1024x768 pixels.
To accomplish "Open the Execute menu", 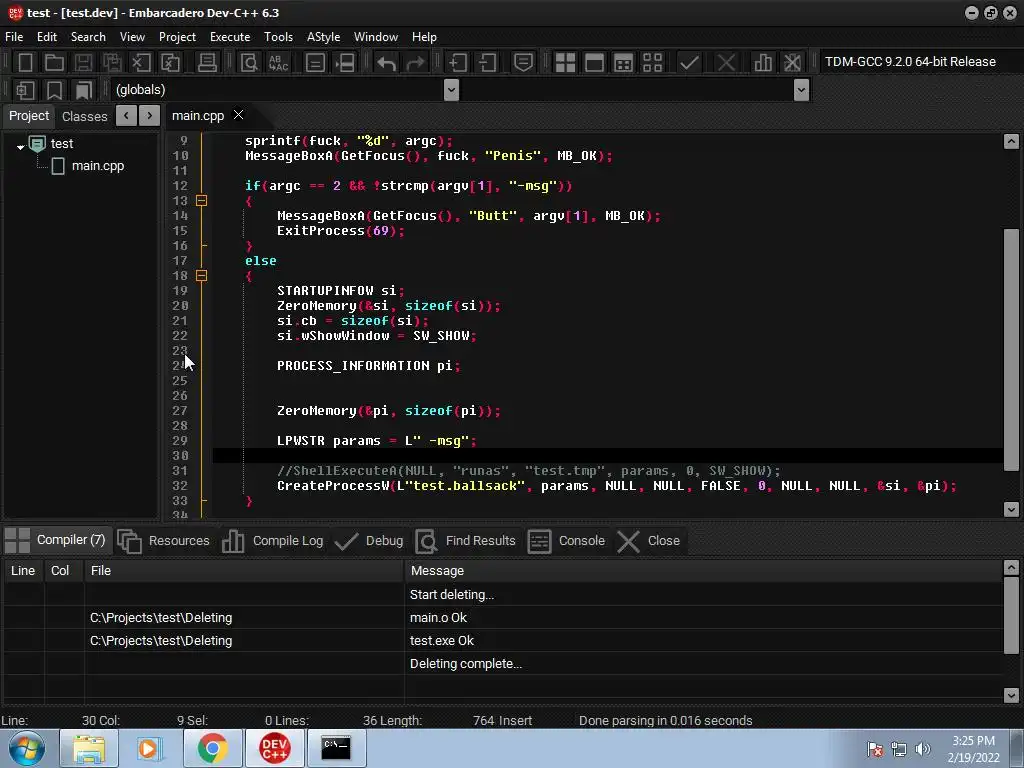I will coord(229,37).
